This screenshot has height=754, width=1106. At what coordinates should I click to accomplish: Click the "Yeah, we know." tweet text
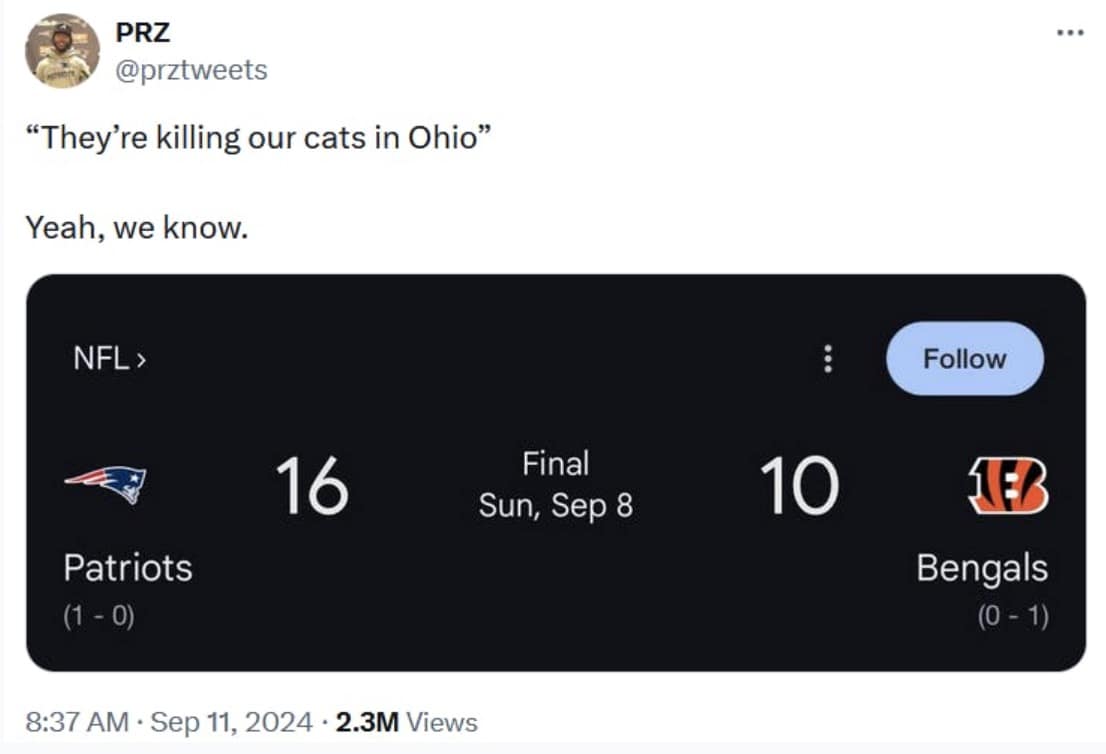(136, 229)
